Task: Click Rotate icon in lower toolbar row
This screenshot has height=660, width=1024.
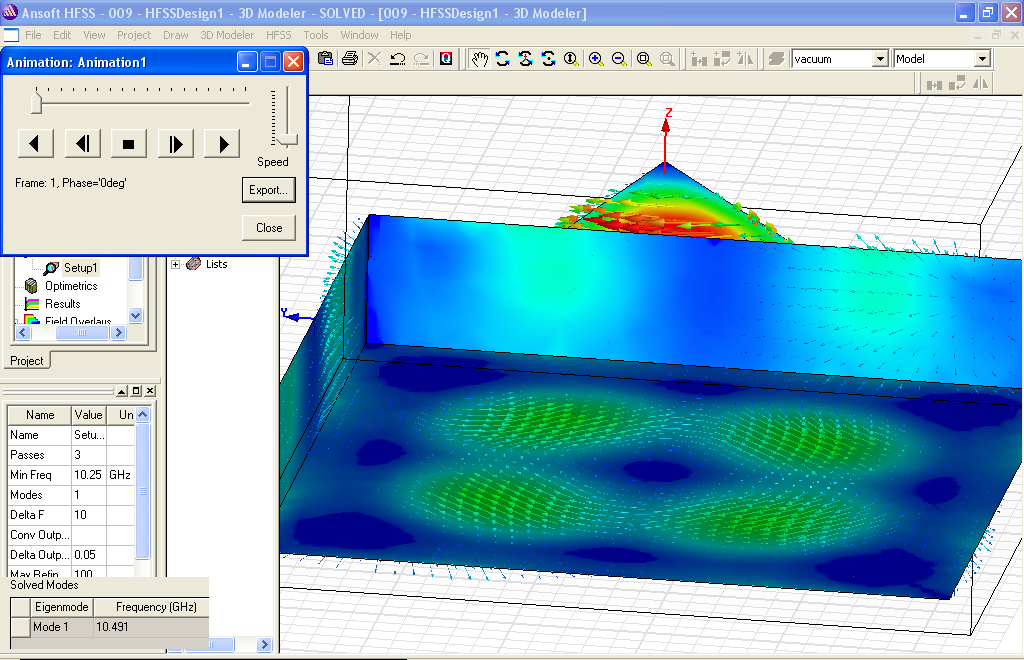Action: pyautogui.click(x=957, y=84)
